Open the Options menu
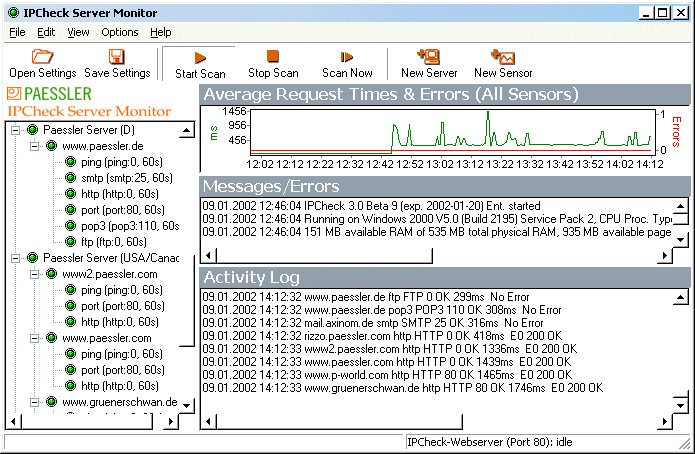 pos(120,32)
